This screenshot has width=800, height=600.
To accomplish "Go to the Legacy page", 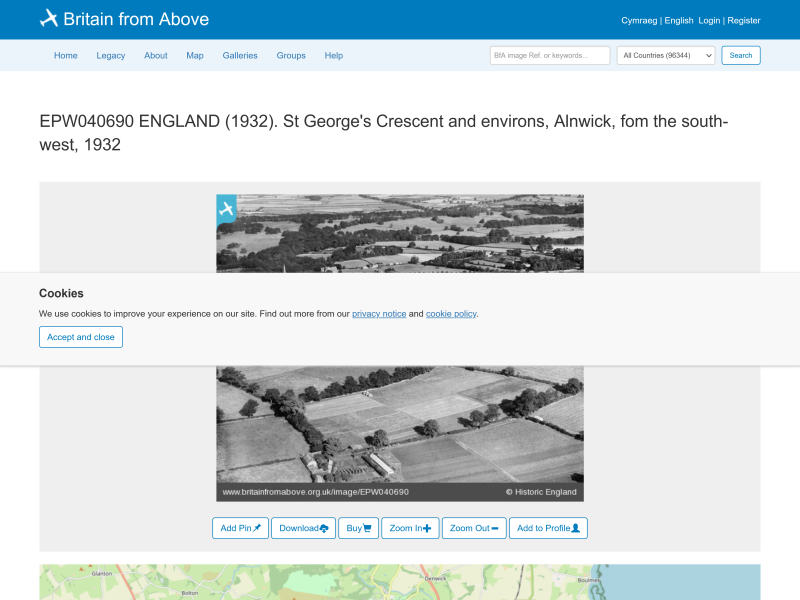I will 111,56.
